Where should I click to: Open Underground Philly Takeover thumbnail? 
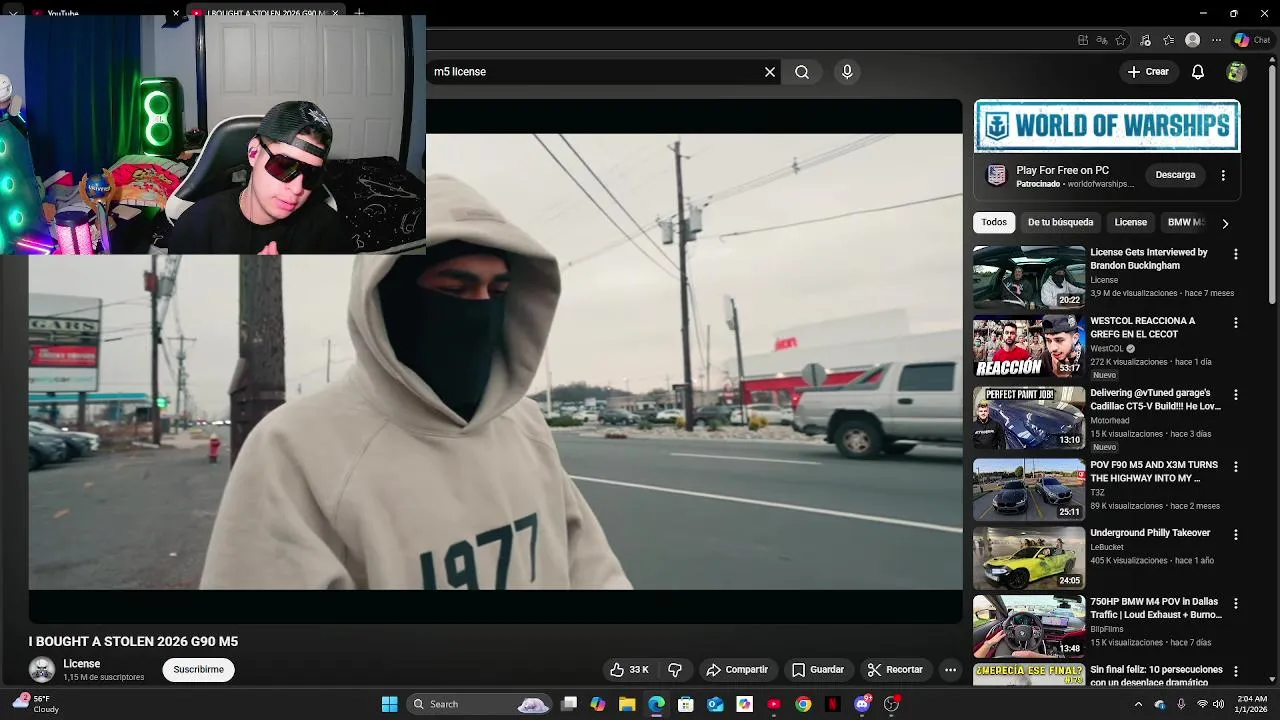(x=1029, y=558)
